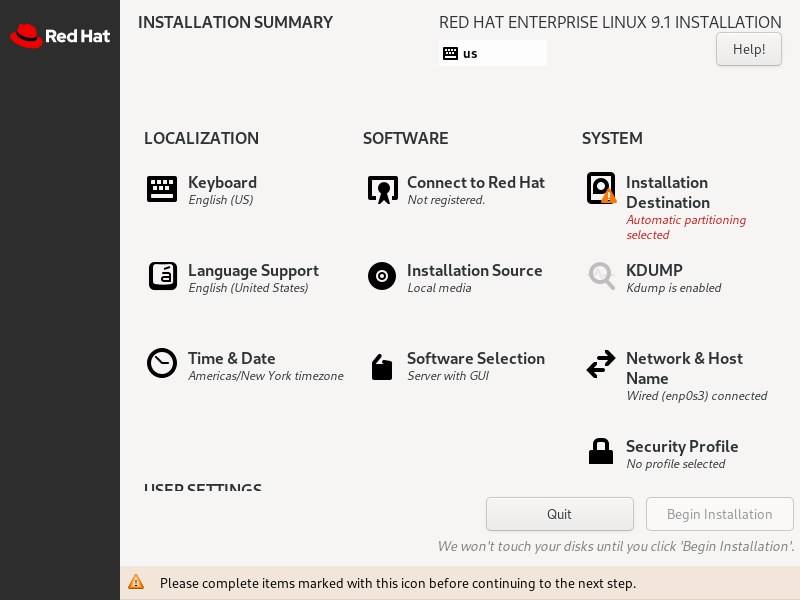The image size is (800, 600).
Task: Click 'Server with GUI' status text
Action: [x=448, y=376]
